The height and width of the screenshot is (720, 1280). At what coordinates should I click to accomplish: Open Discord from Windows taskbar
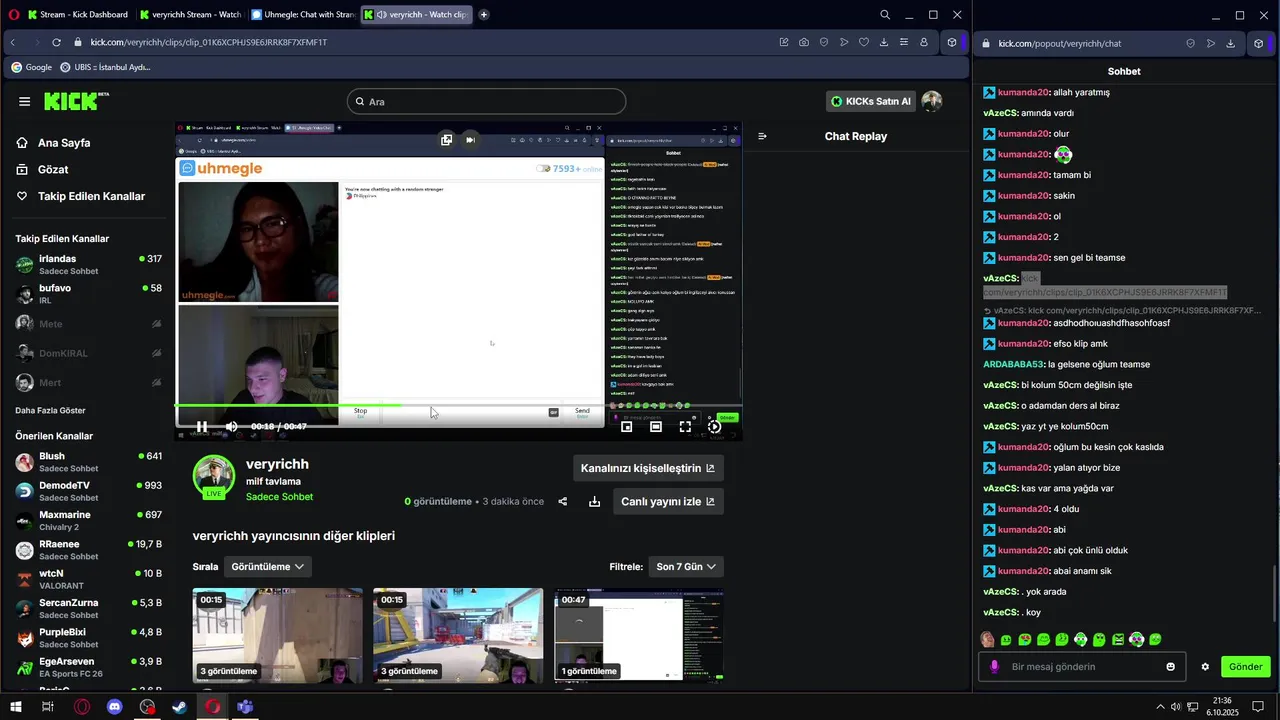(x=114, y=707)
